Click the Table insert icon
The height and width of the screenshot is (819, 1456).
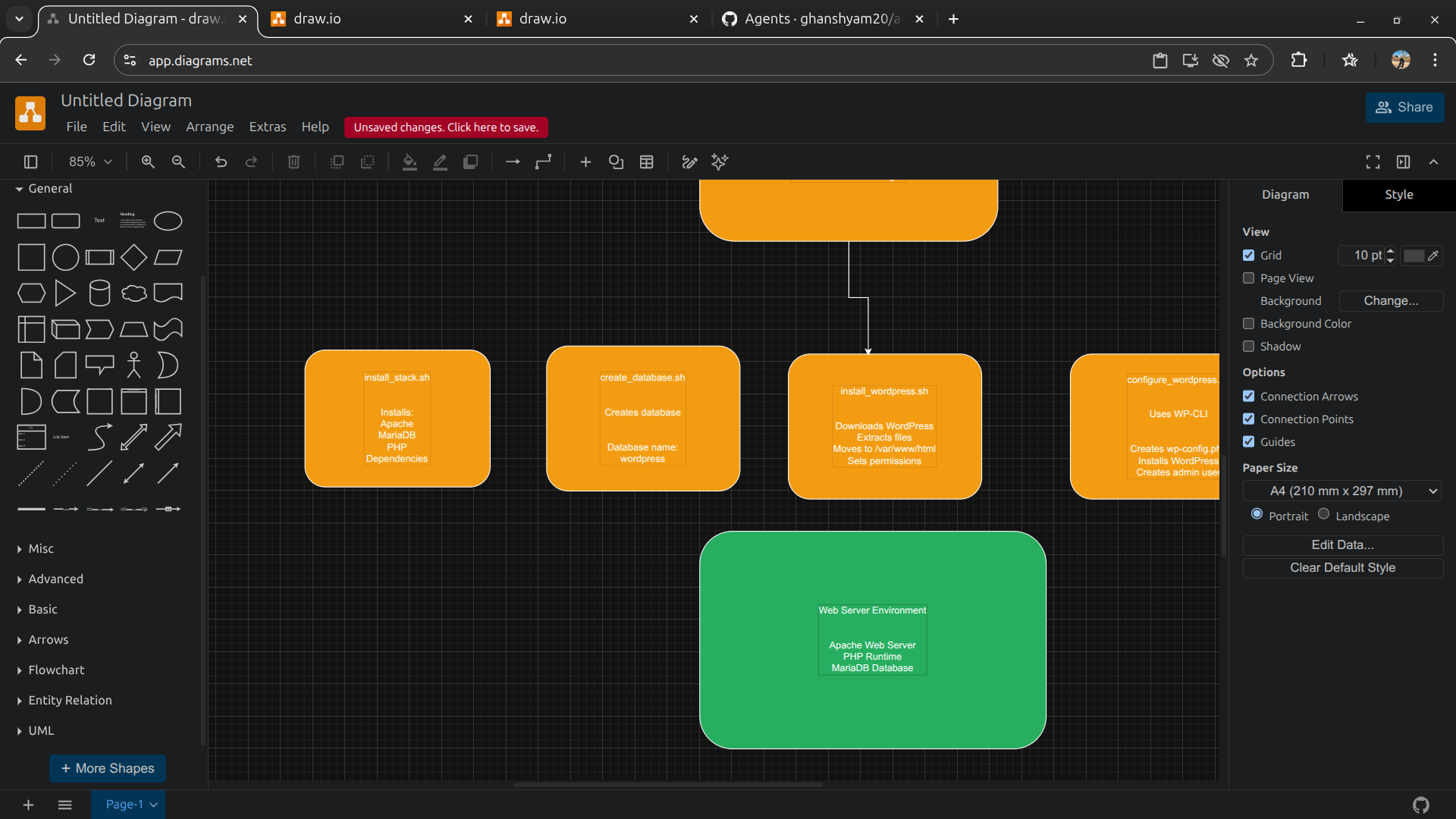(646, 162)
